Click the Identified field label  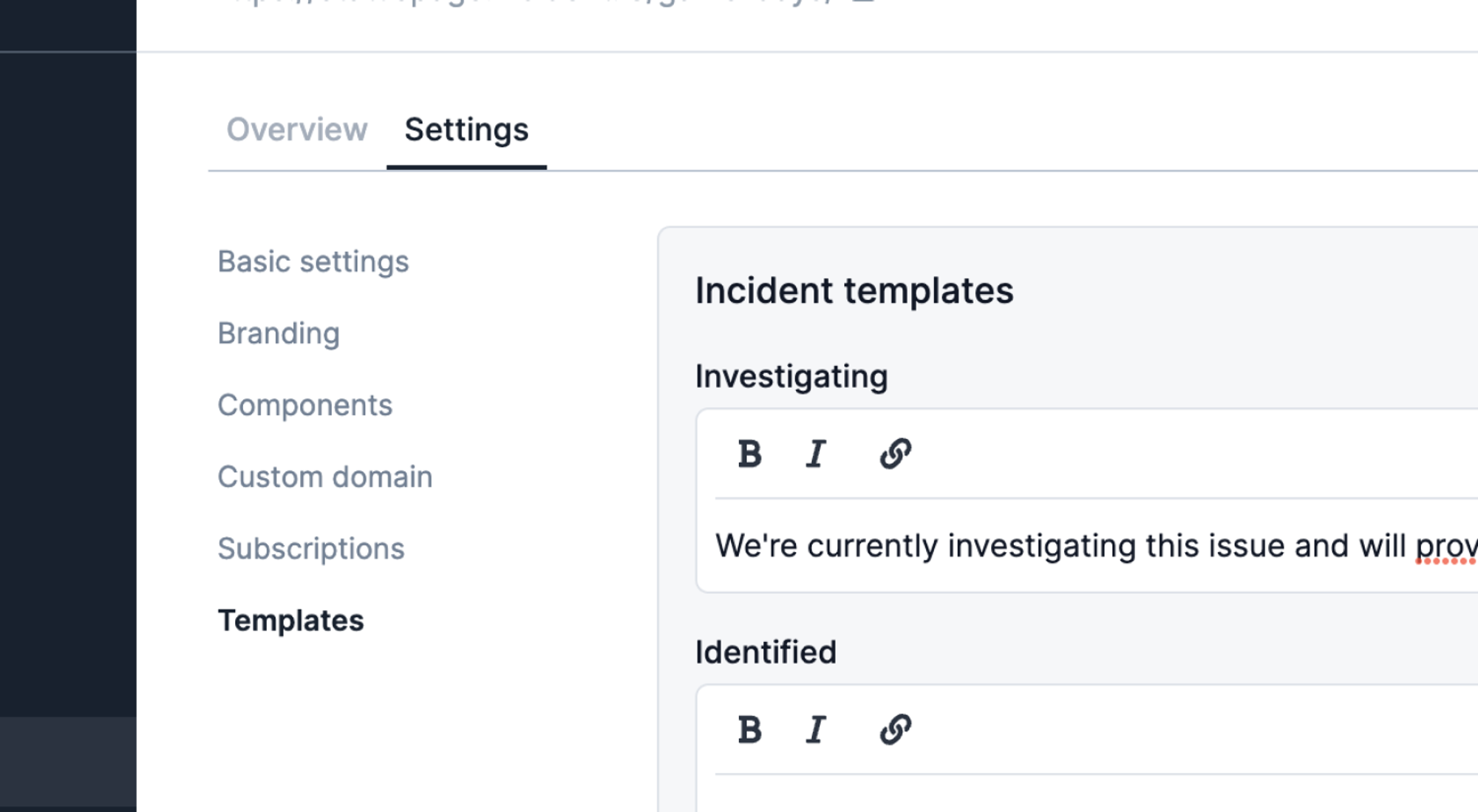pos(766,652)
